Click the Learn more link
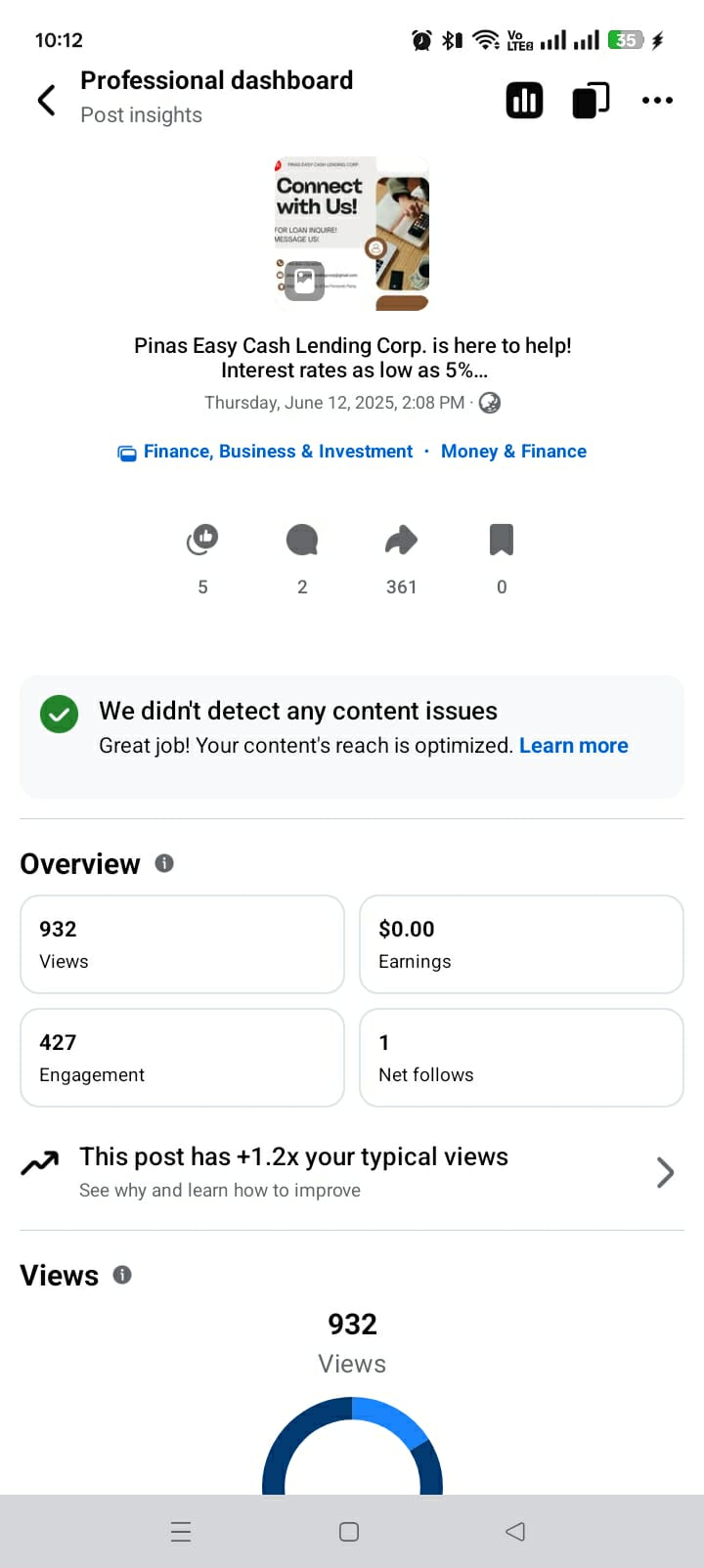This screenshot has height=1568, width=704. coord(573,746)
